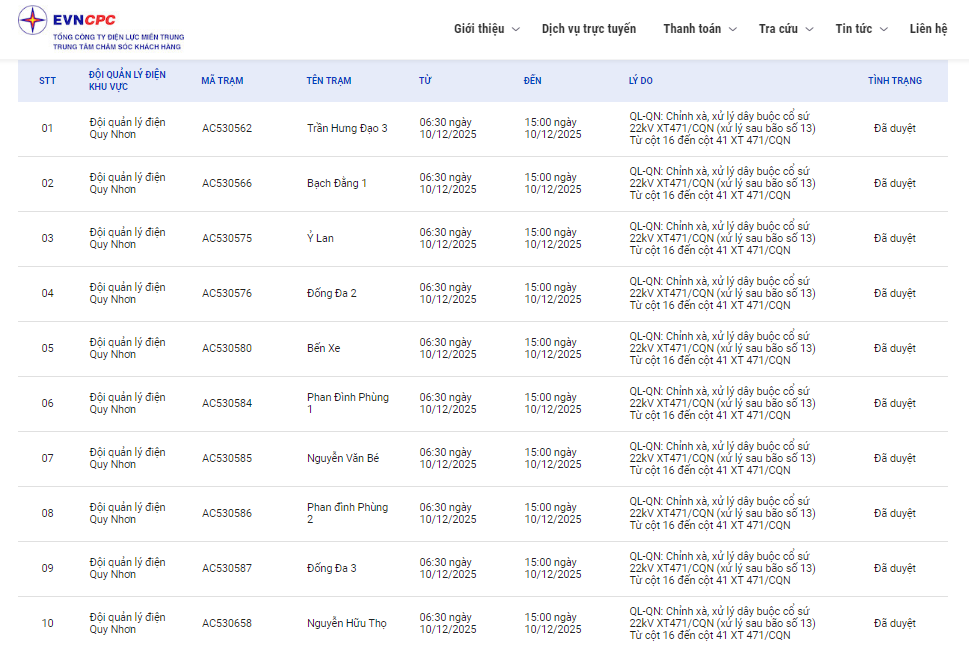Select the Trần Hưng Đạo 3 station row
The height and width of the screenshot is (649, 969).
pyautogui.click(x=347, y=129)
